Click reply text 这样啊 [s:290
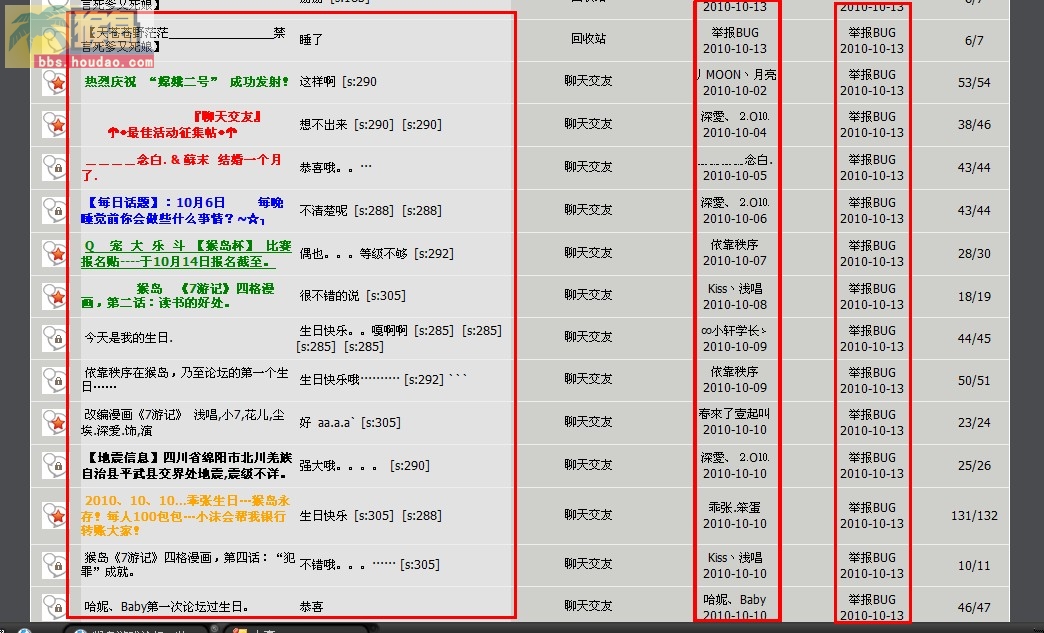 tap(338, 82)
